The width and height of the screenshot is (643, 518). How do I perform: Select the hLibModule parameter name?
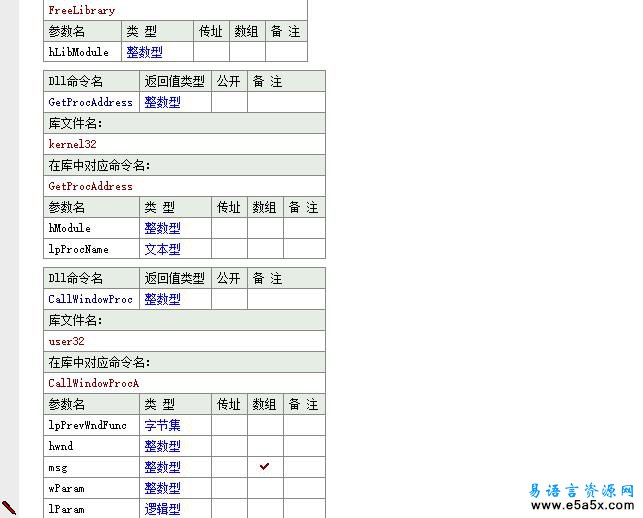[78, 52]
